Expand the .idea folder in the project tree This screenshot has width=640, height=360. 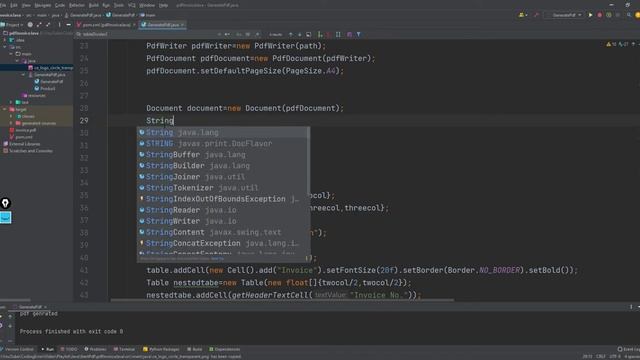(5, 40)
